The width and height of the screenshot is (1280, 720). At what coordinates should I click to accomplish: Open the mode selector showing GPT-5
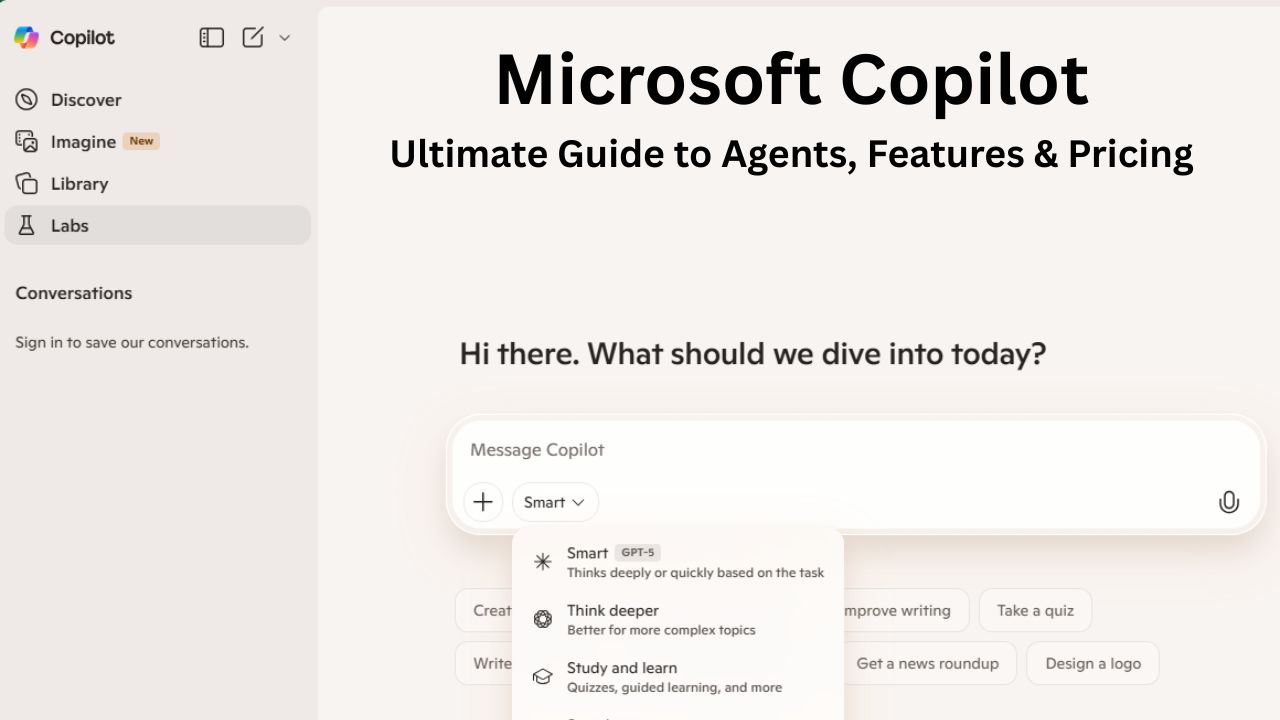(x=554, y=502)
